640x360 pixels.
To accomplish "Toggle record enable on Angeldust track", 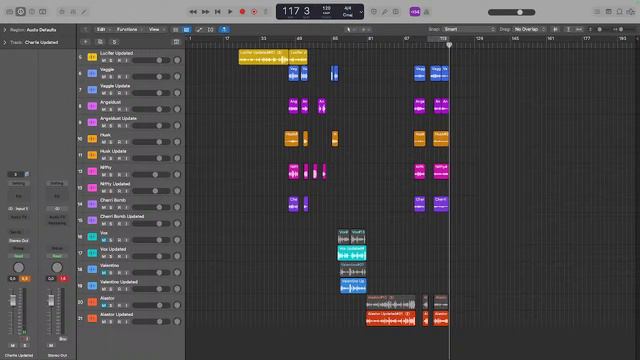I will [119, 109].
